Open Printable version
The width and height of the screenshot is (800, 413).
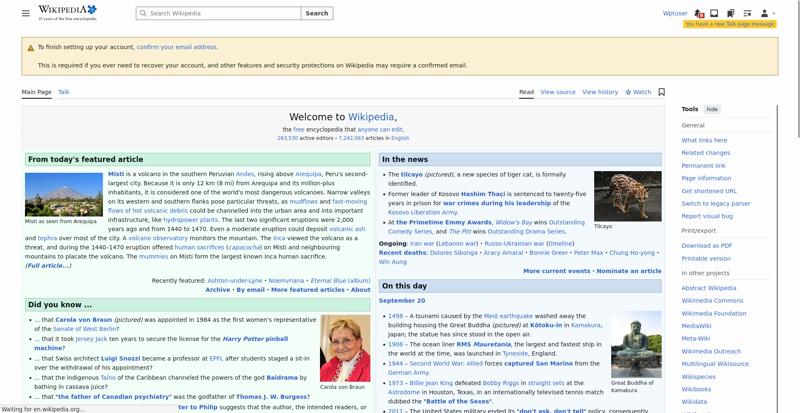[x=706, y=258]
